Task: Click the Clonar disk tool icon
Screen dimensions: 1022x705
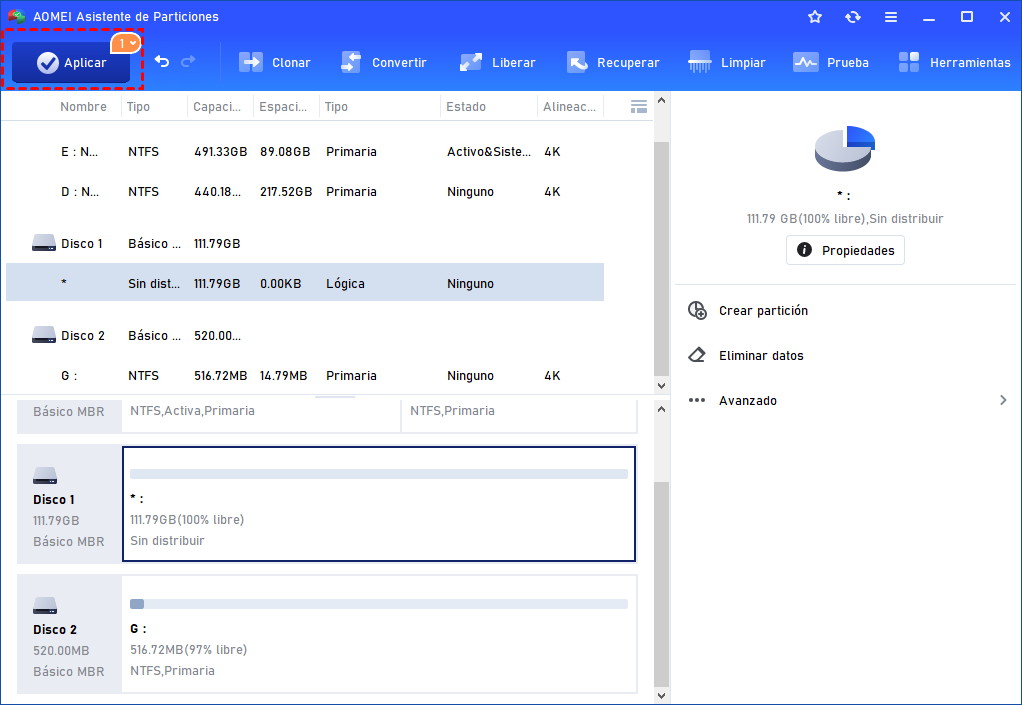Action: (x=251, y=62)
